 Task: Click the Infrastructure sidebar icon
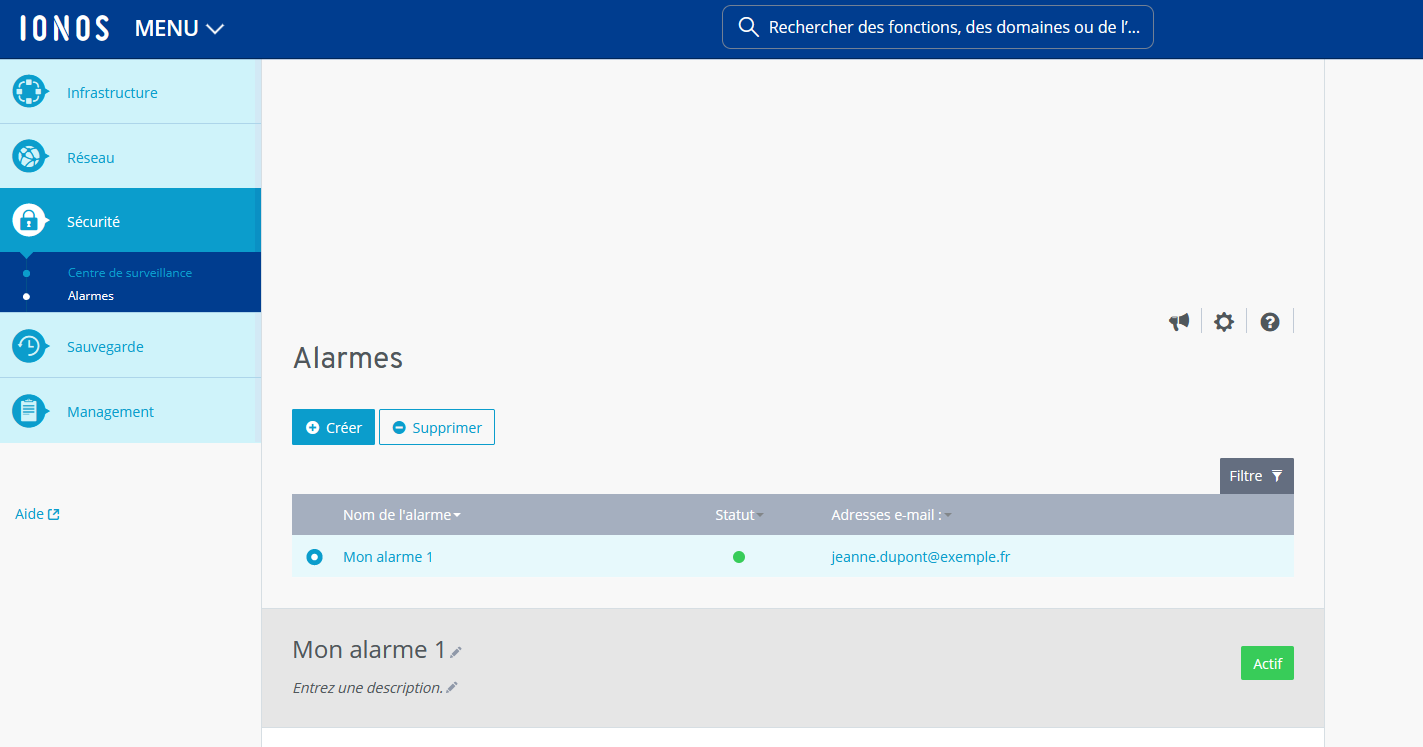(29, 92)
